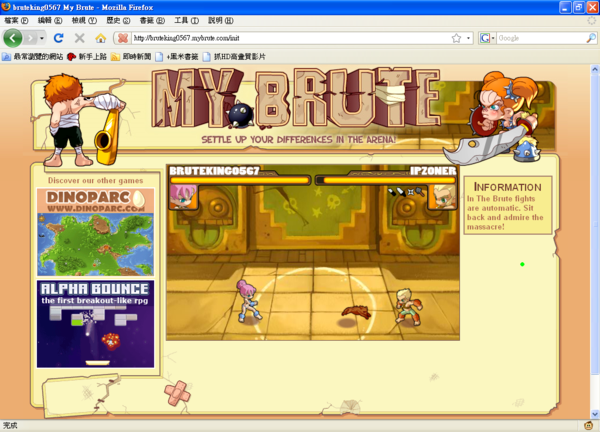Click the page scrollbar down arrow

tap(595, 414)
